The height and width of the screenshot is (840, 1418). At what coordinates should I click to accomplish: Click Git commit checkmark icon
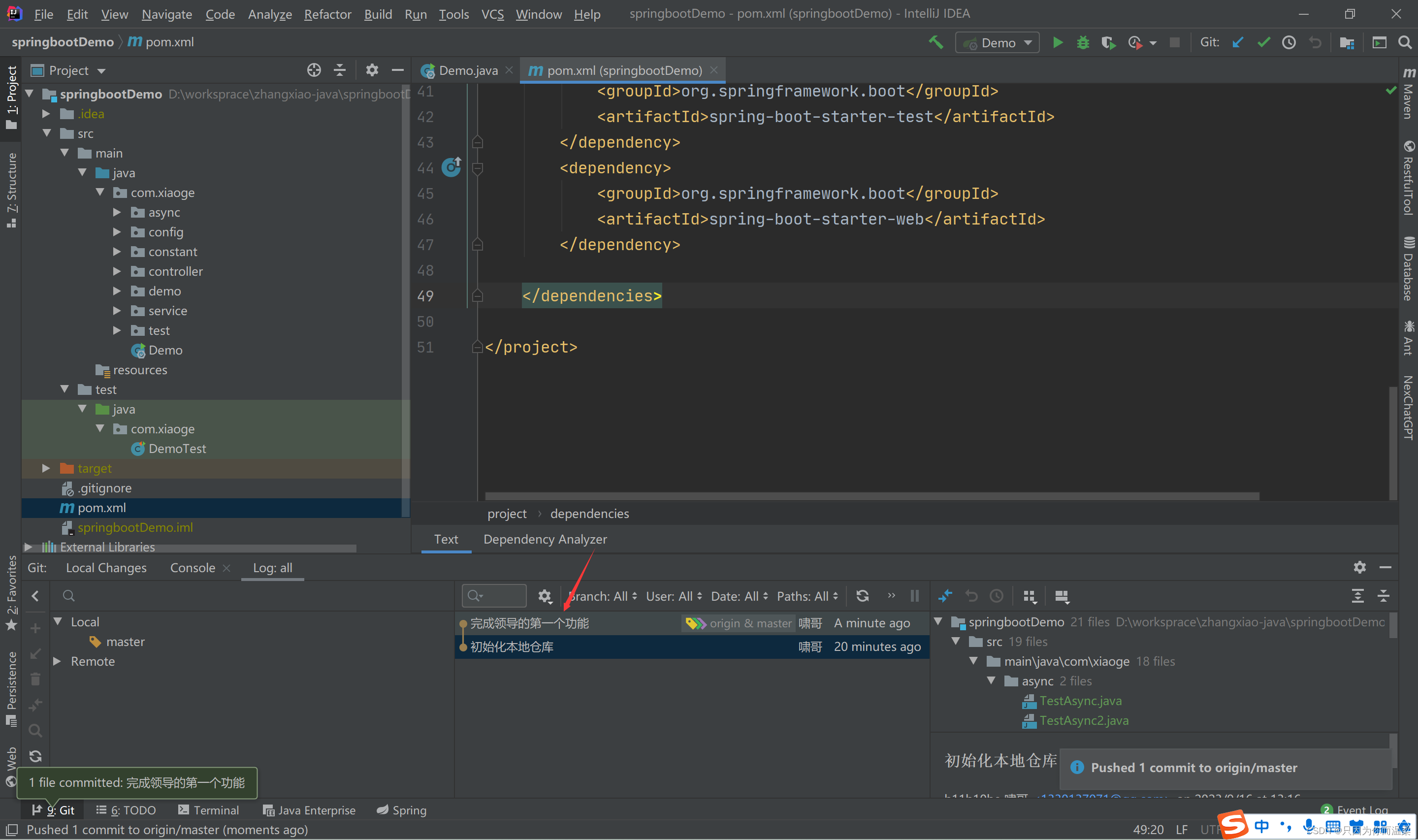(1263, 42)
